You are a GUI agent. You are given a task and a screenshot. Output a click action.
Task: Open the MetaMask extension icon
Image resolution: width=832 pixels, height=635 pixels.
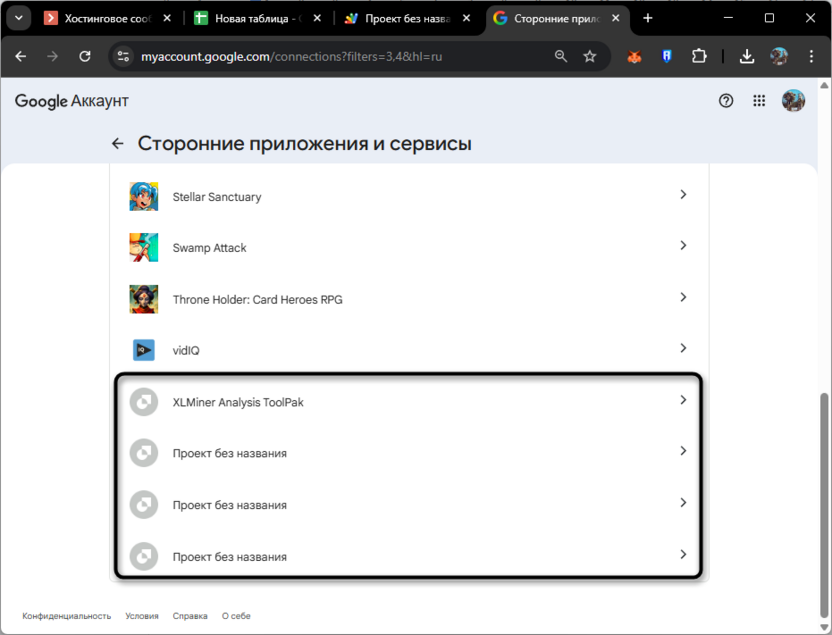pyautogui.click(x=634, y=57)
